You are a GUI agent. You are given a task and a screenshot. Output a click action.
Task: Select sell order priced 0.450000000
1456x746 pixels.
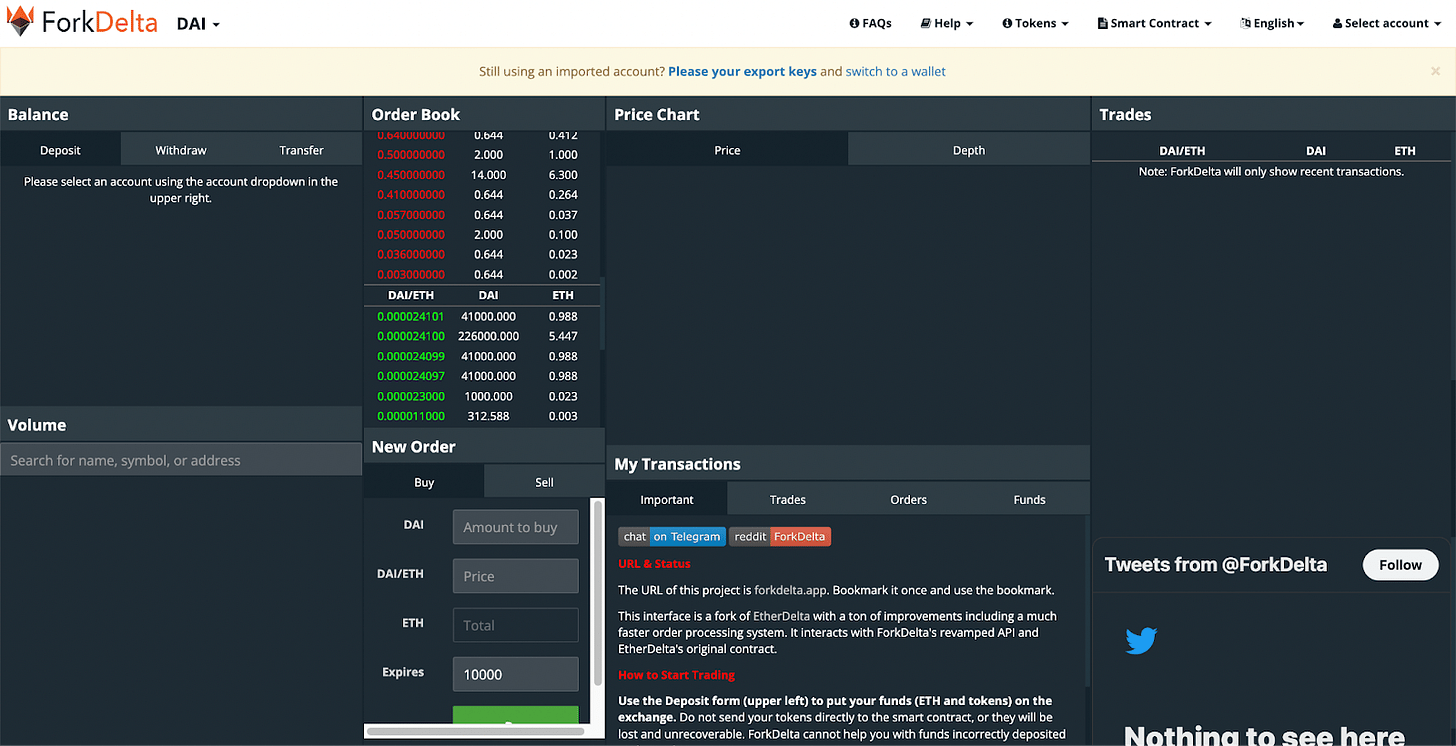[x=482, y=175]
